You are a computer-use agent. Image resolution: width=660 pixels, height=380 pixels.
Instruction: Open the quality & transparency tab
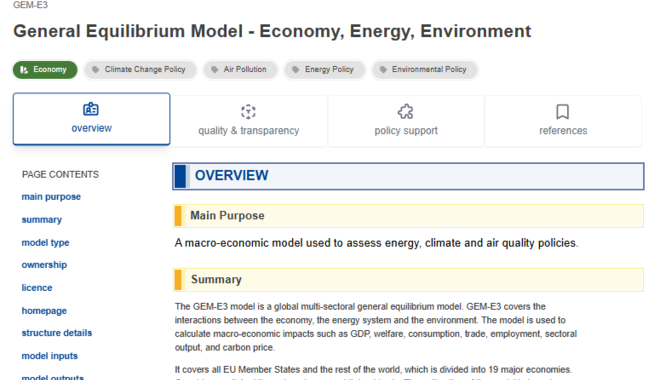tap(249, 121)
